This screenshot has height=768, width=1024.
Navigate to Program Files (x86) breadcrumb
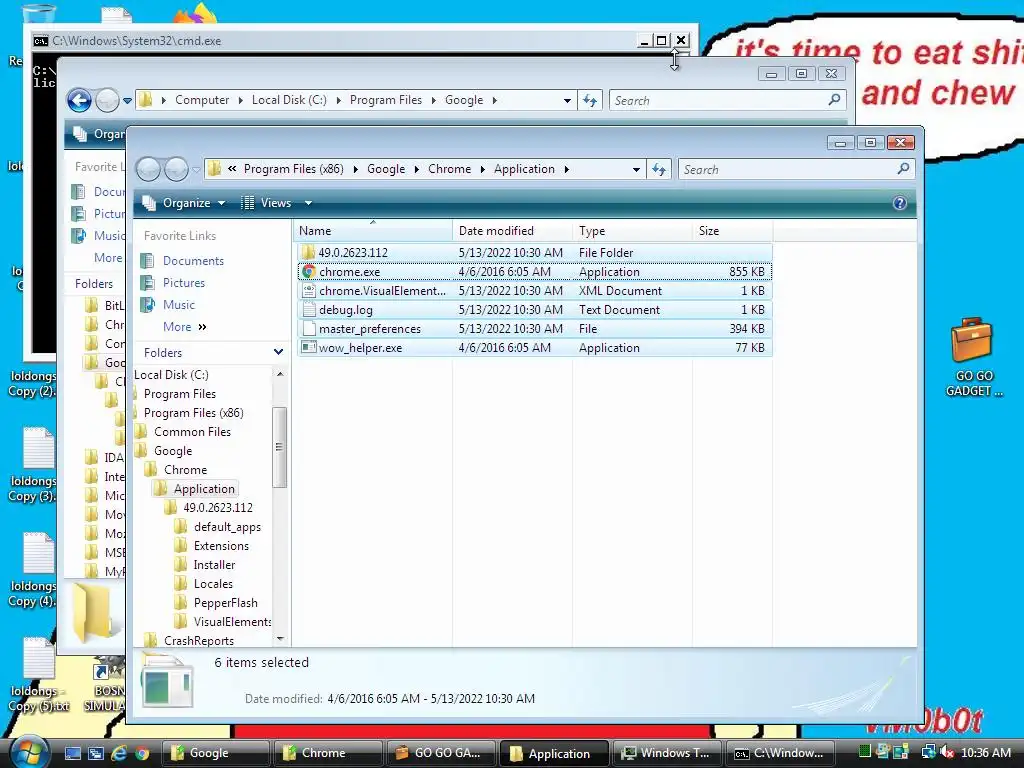pyautogui.click(x=294, y=169)
